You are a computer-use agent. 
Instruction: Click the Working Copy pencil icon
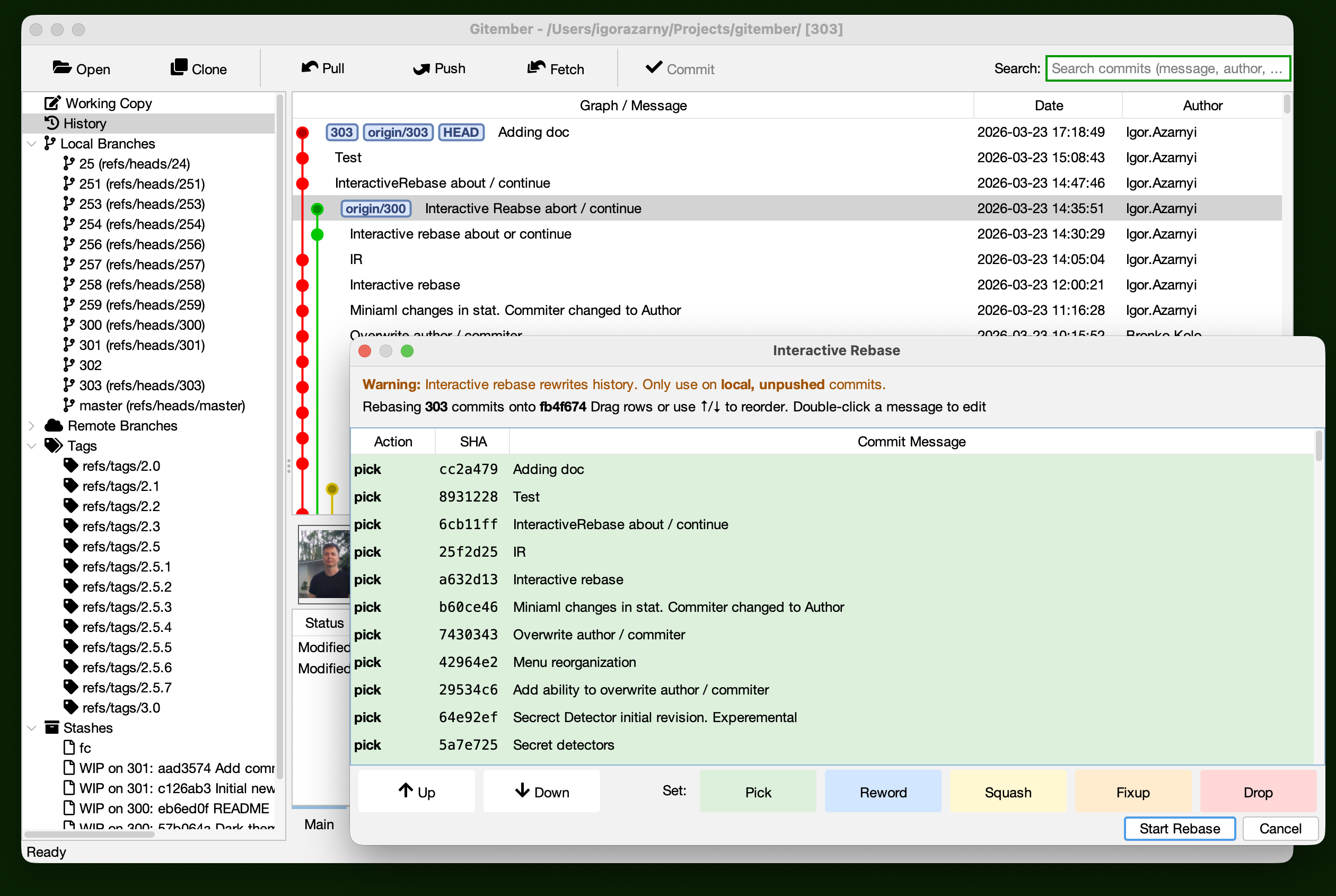click(x=52, y=103)
